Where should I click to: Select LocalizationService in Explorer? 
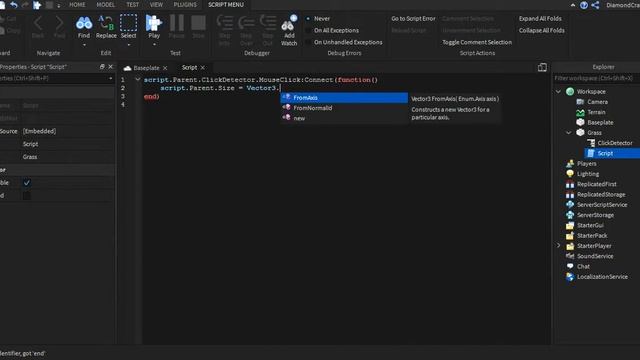[602, 277]
